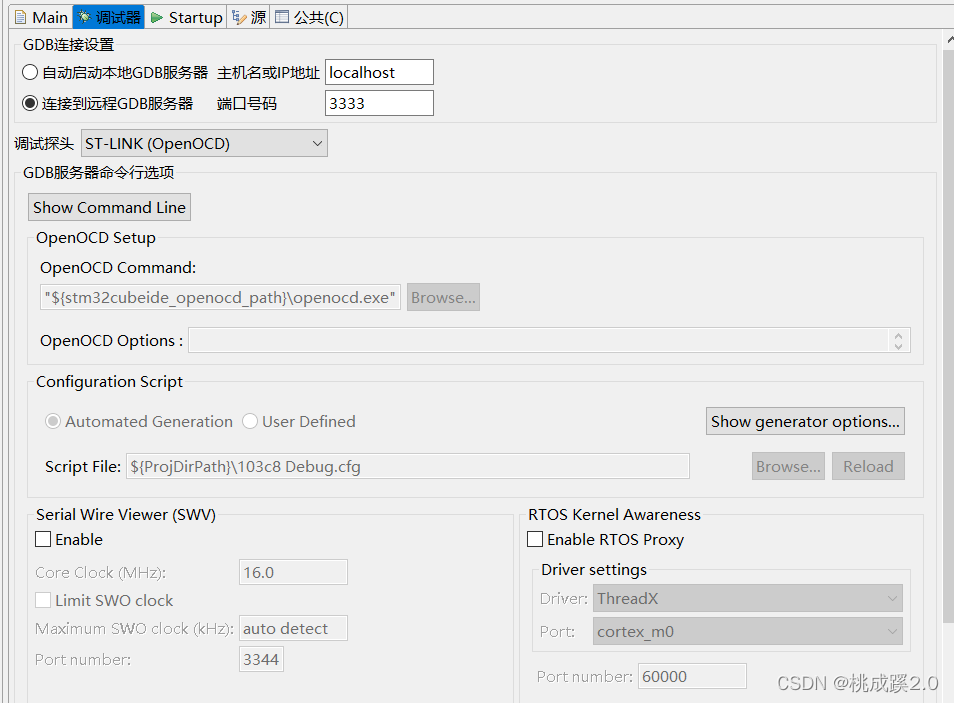The height and width of the screenshot is (703, 954).
Task: Click Browse next to OpenOCD Command
Action: [x=443, y=298]
